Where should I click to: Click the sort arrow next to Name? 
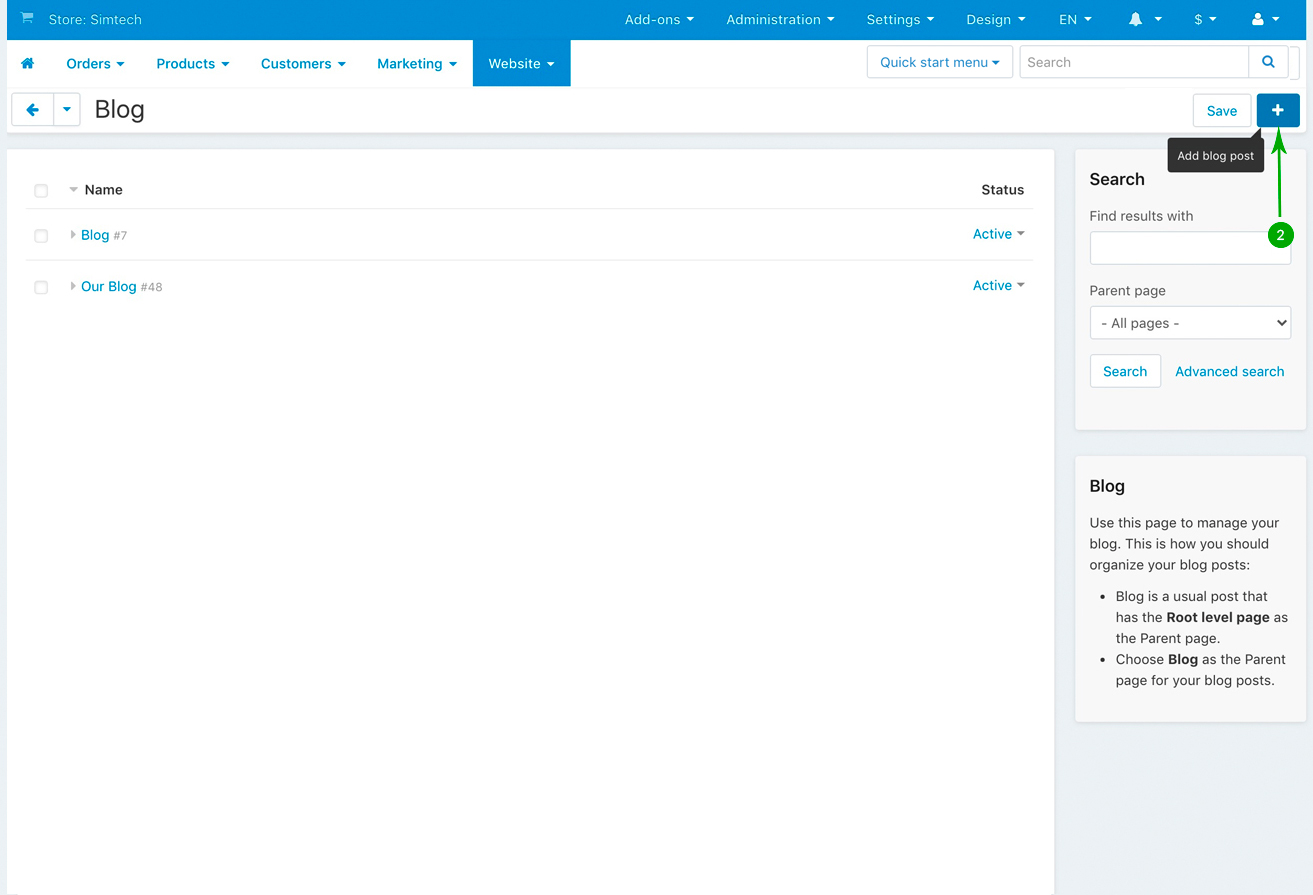pos(73,190)
